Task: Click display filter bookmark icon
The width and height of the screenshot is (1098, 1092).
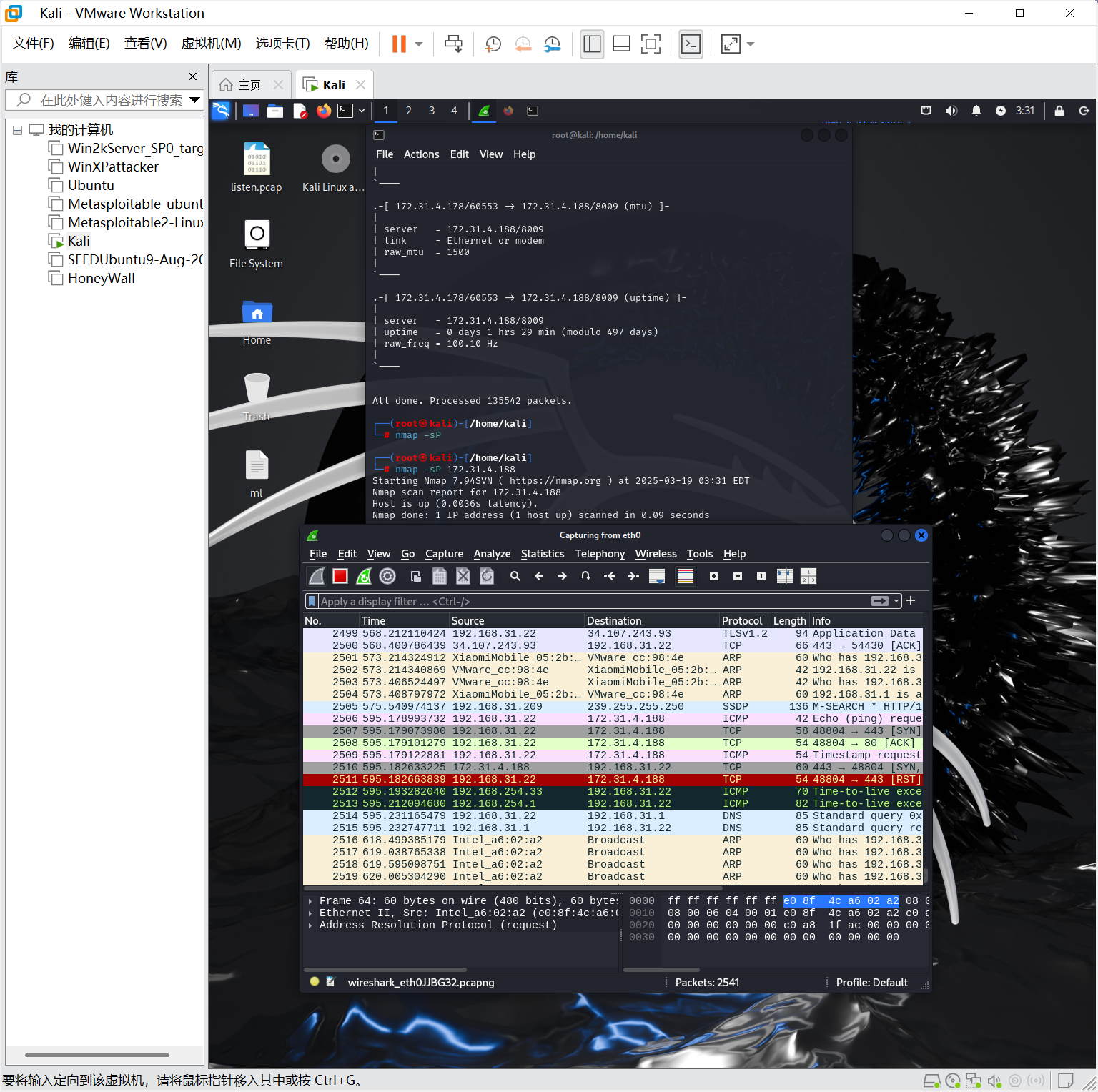Action: pos(312,601)
